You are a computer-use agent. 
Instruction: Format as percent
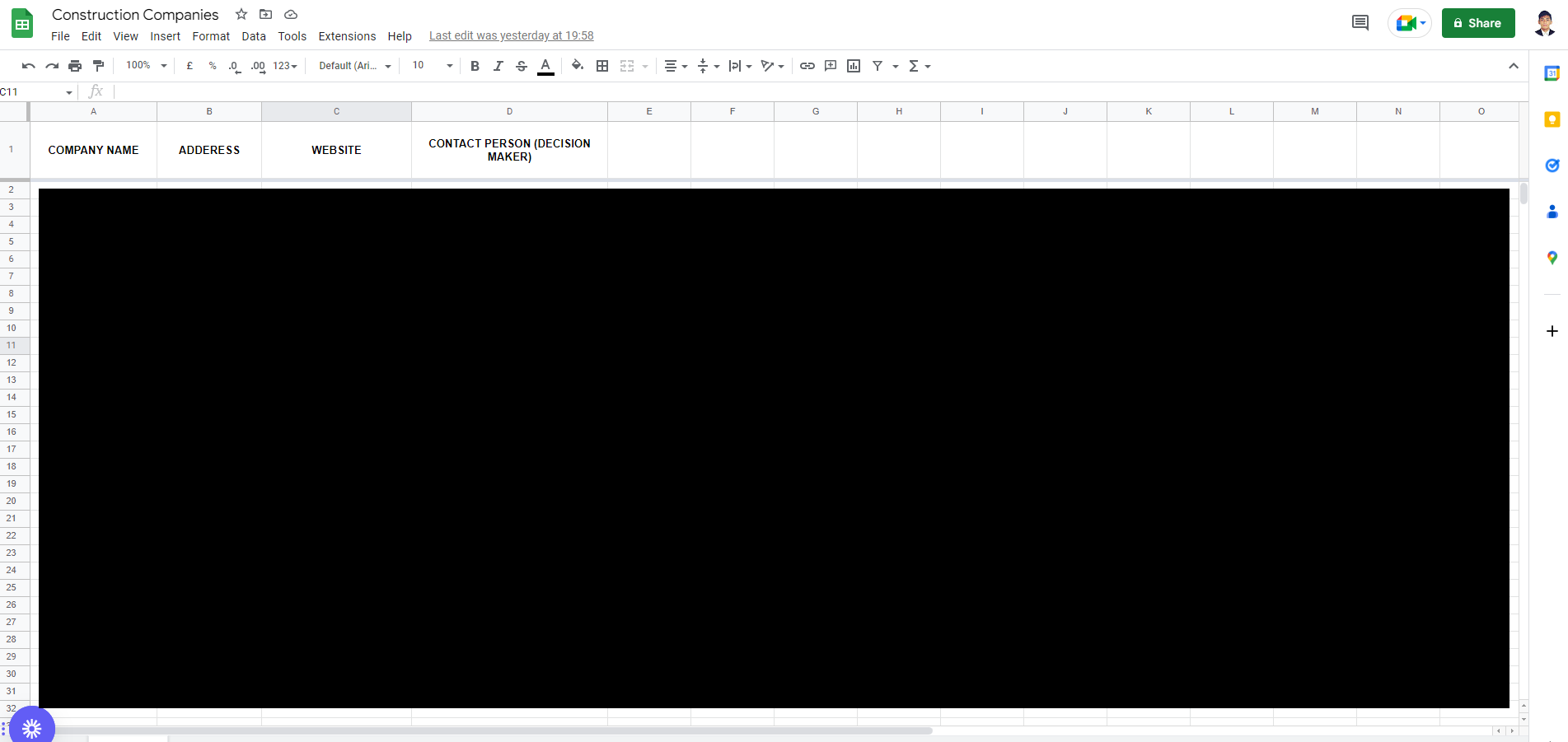point(213,66)
